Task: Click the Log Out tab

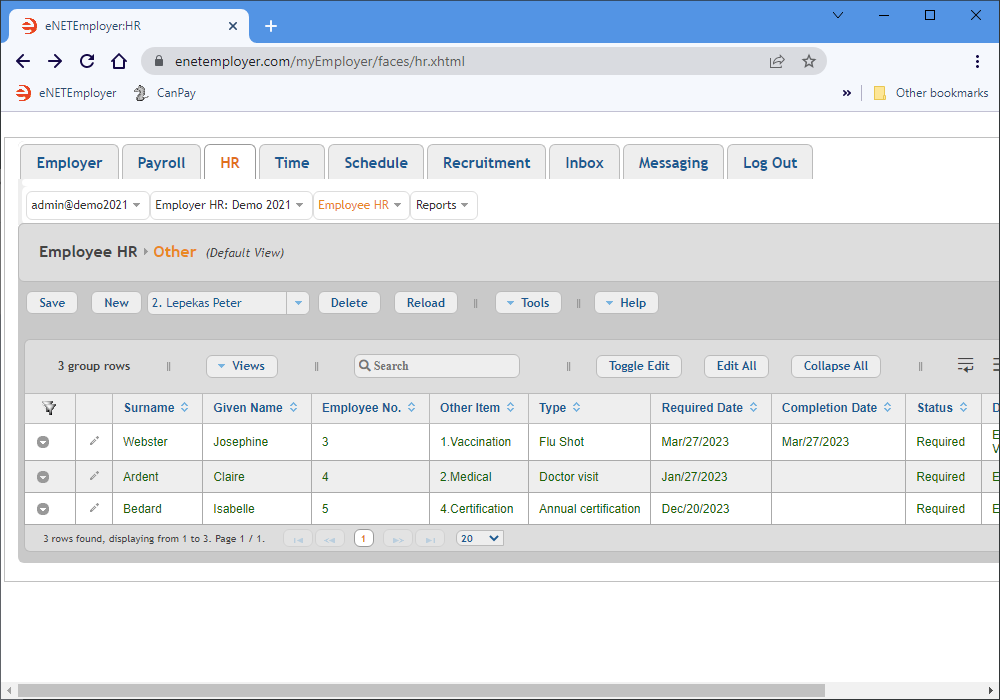Action: pyautogui.click(x=770, y=163)
